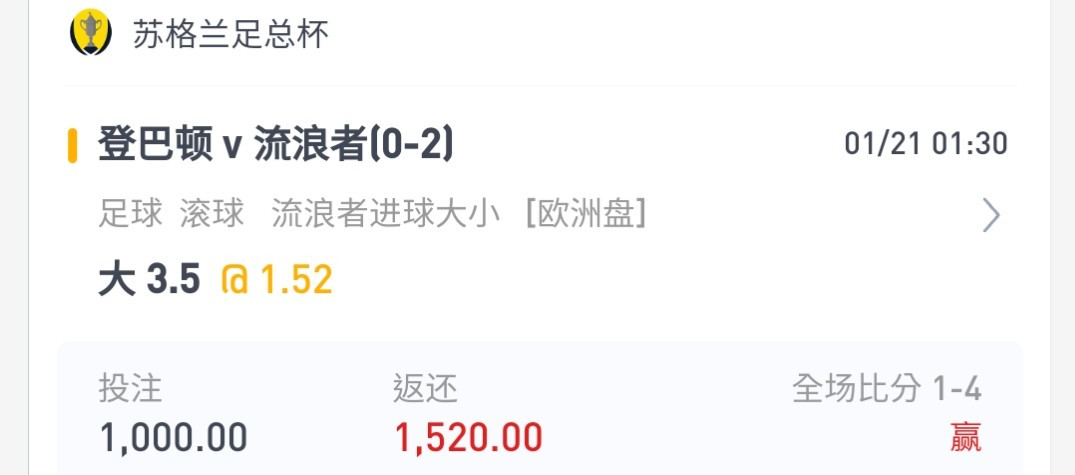1075x475 pixels.
Task: Open the 苏格兰足总杯 league name
Action: point(230,34)
